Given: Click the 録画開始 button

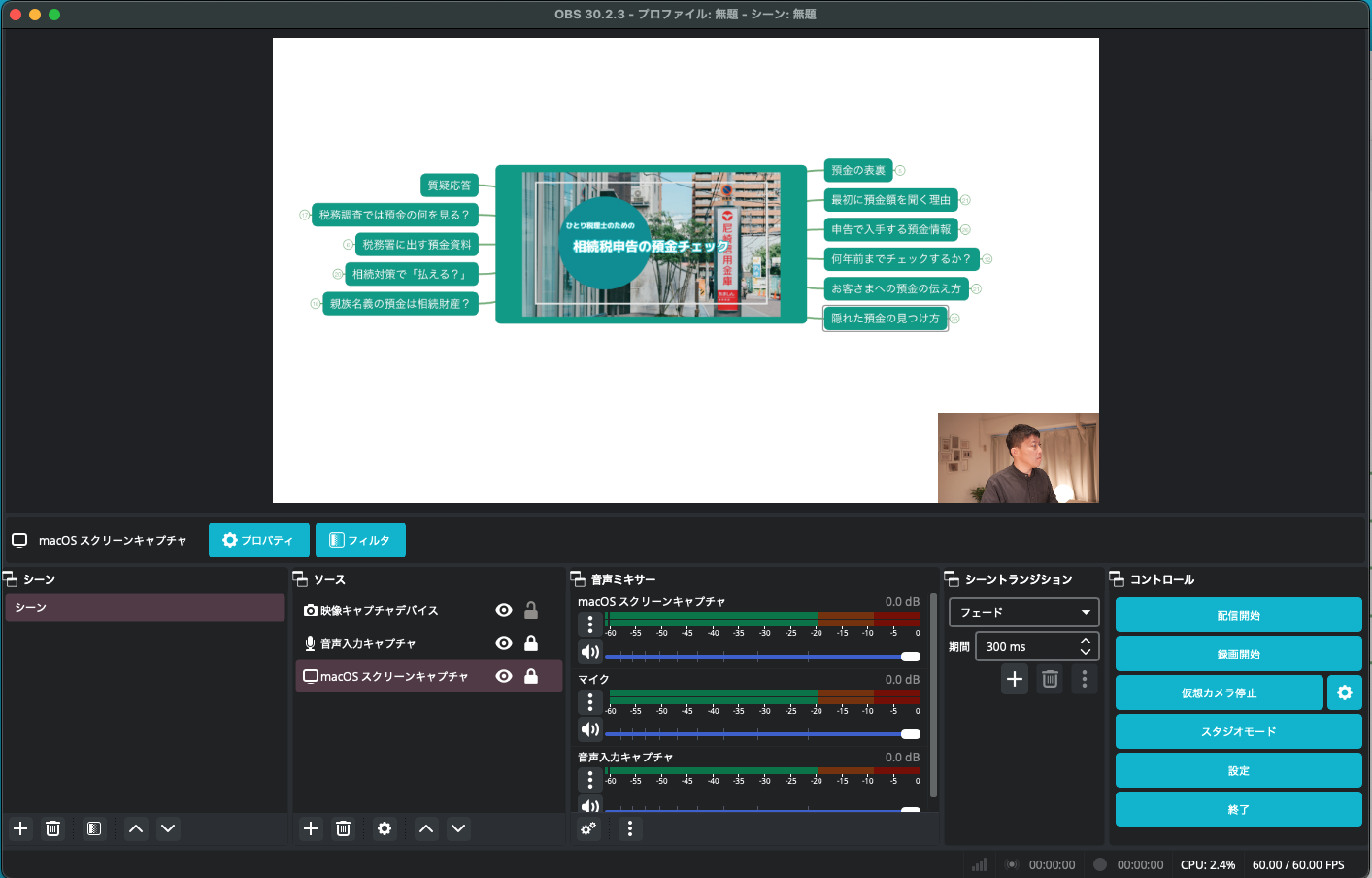Looking at the screenshot, I should pyautogui.click(x=1238, y=654).
